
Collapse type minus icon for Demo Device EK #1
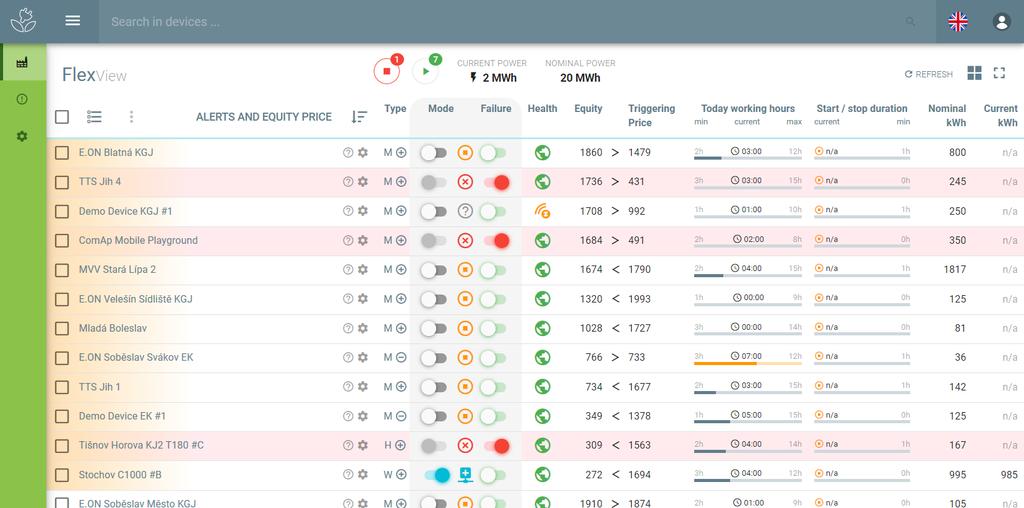pyautogui.click(x=401, y=416)
